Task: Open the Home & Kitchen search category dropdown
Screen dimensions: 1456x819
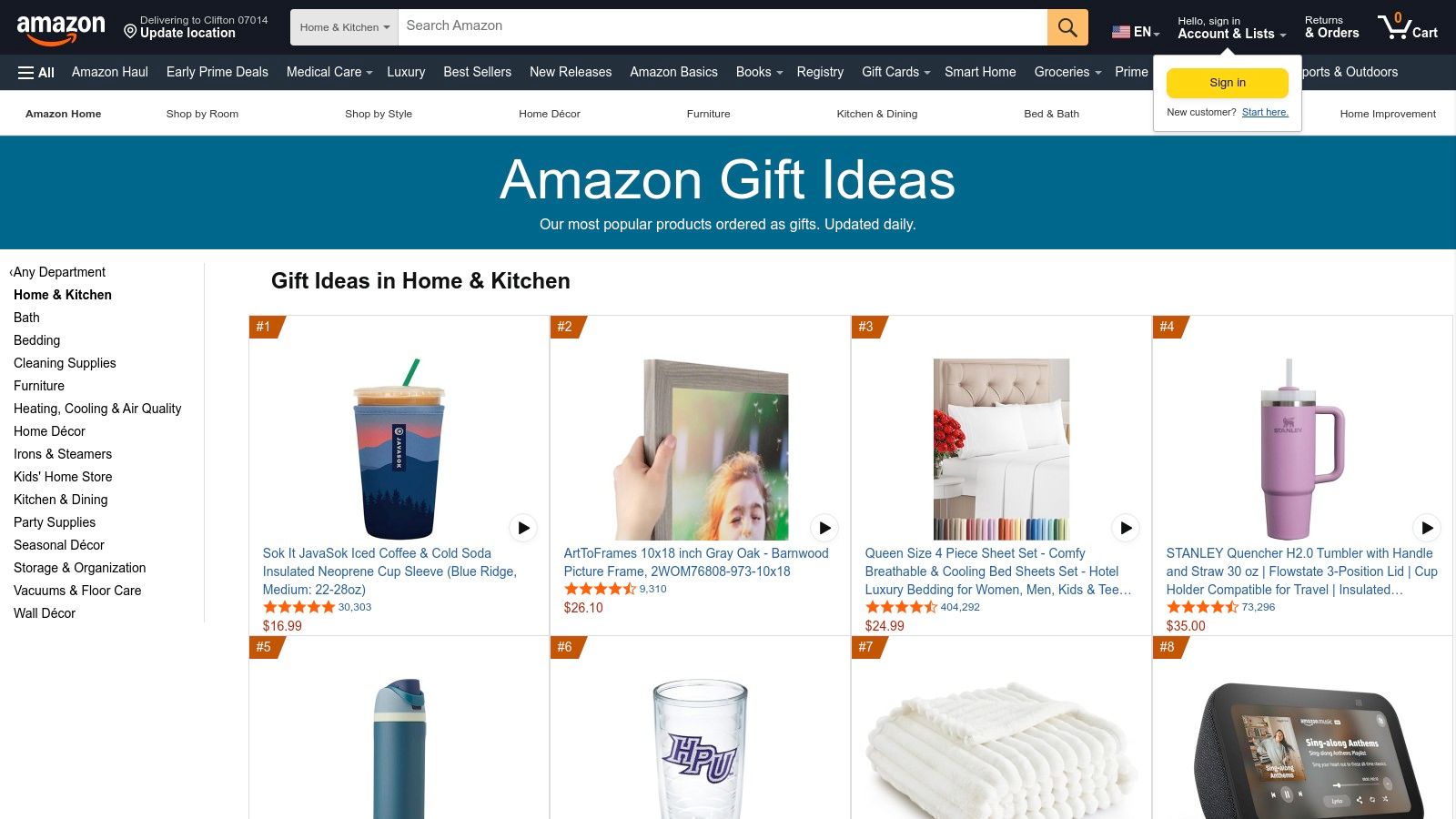Action: [x=344, y=27]
